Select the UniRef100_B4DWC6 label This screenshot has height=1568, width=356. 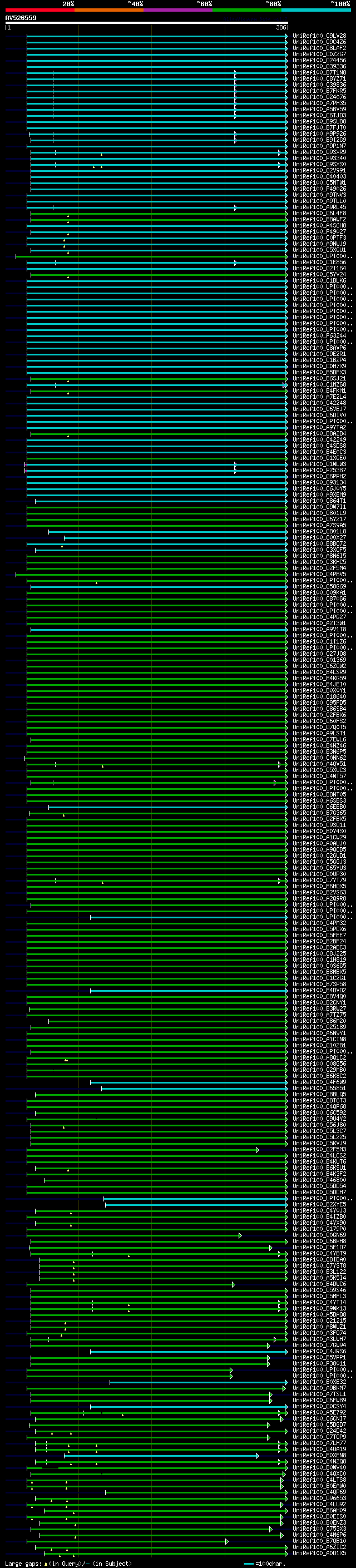319,1284
